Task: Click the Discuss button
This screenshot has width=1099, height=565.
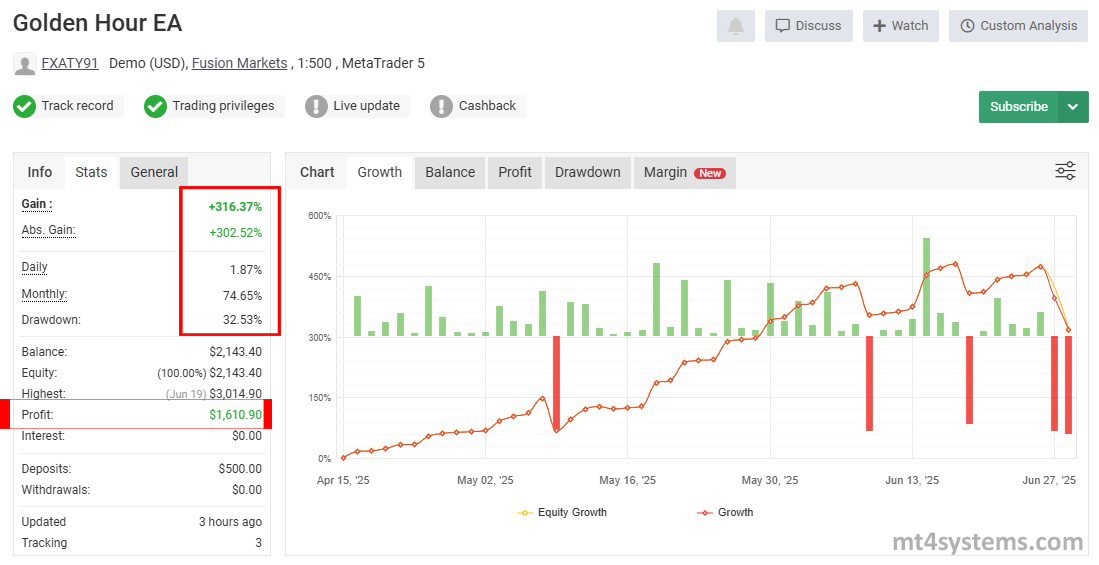Action: click(808, 26)
